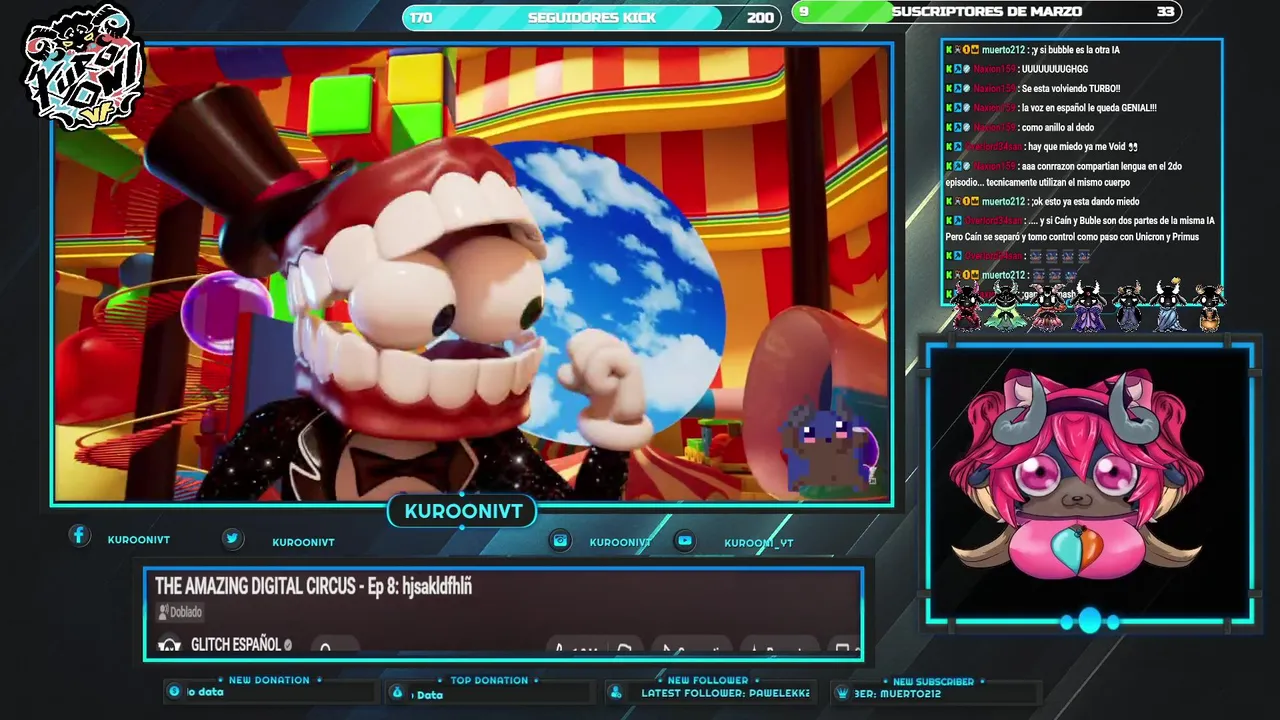
Task: Click the Doblado dubbed-audio badge
Action: 180,612
